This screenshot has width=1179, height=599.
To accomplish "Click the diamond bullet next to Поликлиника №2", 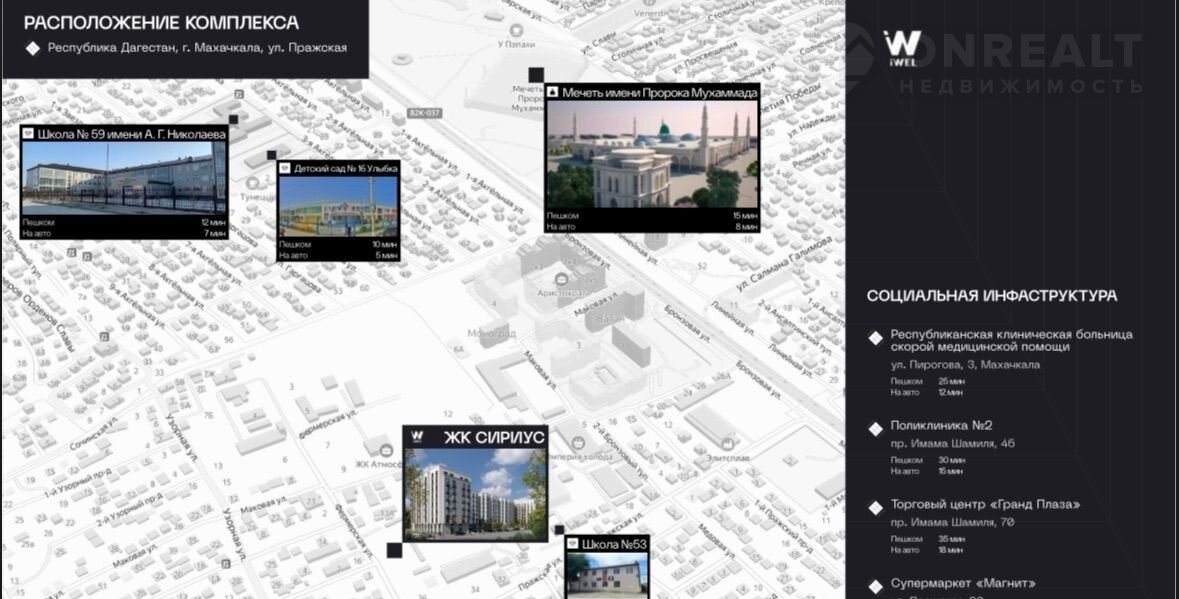I will tap(875, 427).
